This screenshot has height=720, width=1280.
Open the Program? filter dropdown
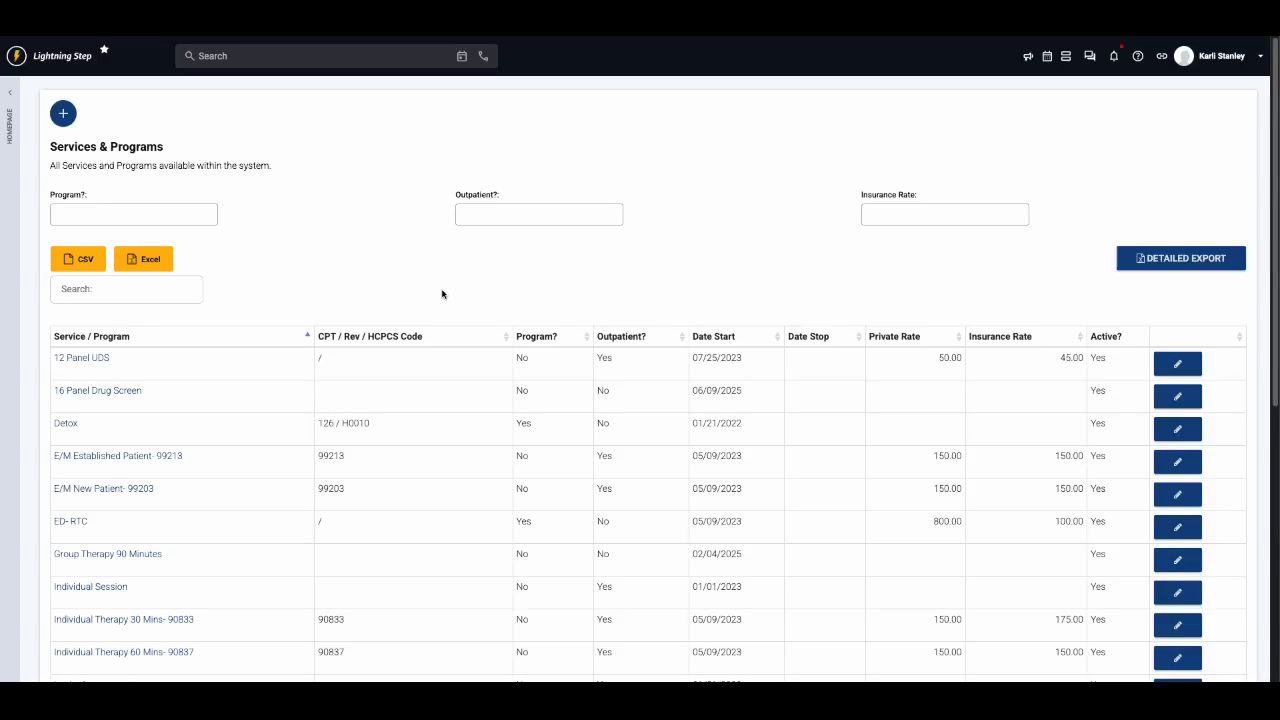(x=133, y=214)
